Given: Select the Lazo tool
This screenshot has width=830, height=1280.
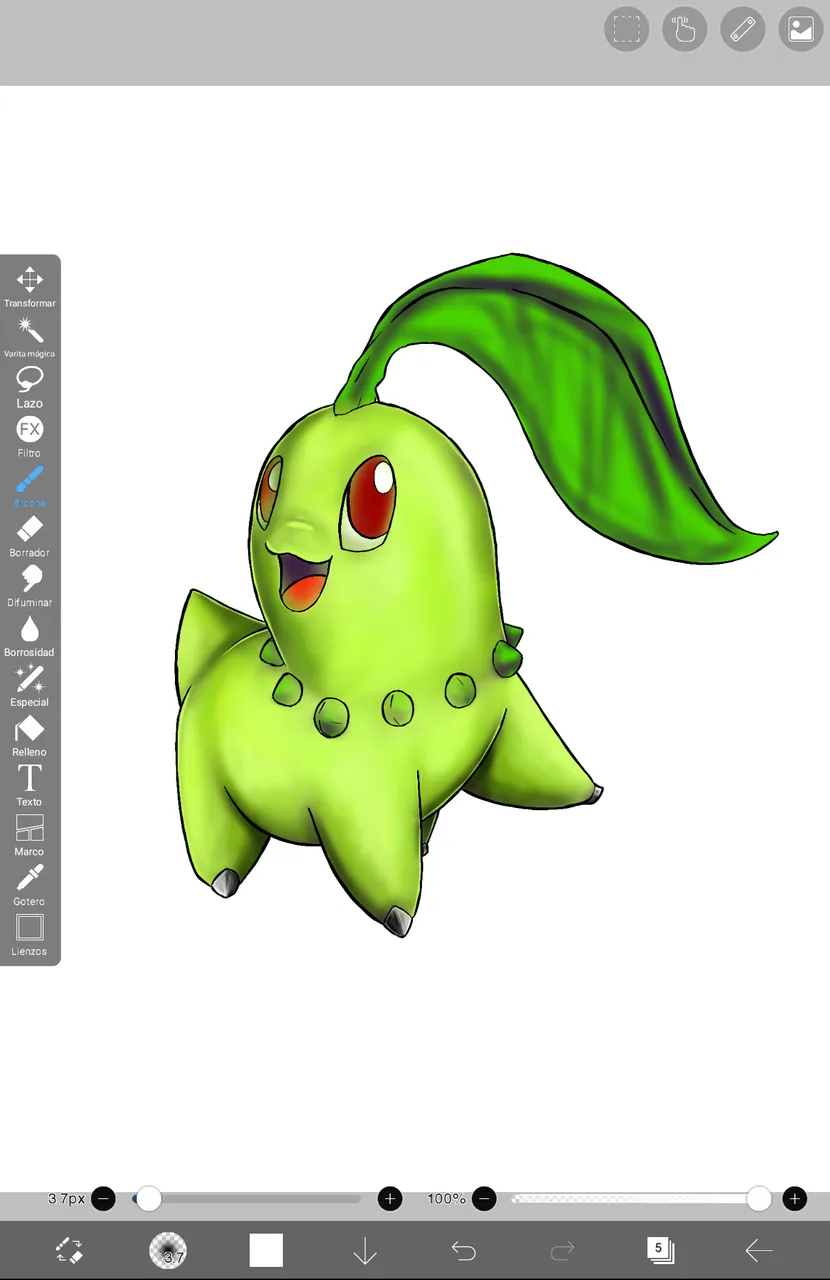Looking at the screenshot, I should [x=30, y=387].
